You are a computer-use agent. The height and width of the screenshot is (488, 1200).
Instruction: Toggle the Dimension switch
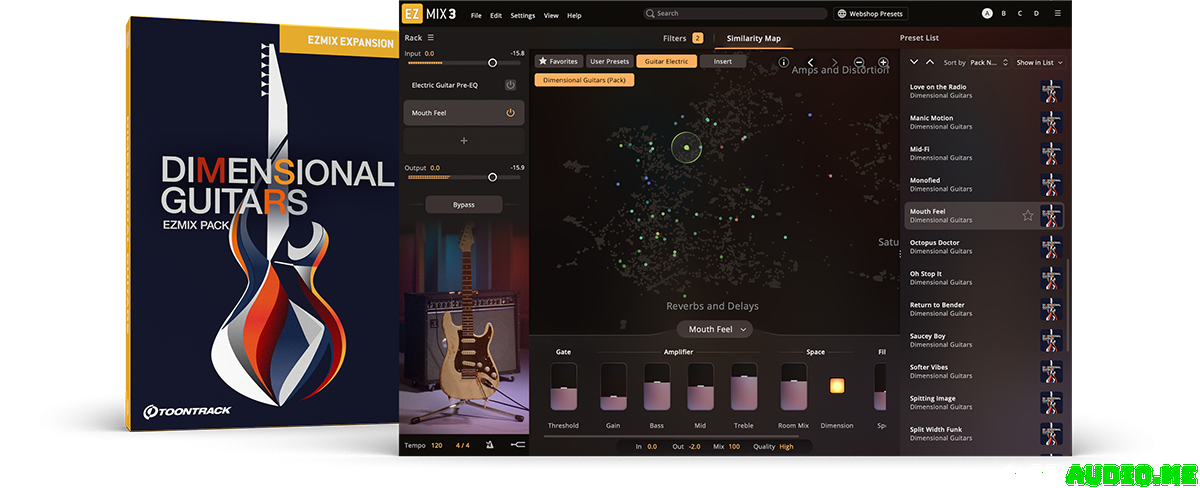(x=837, y=386)
